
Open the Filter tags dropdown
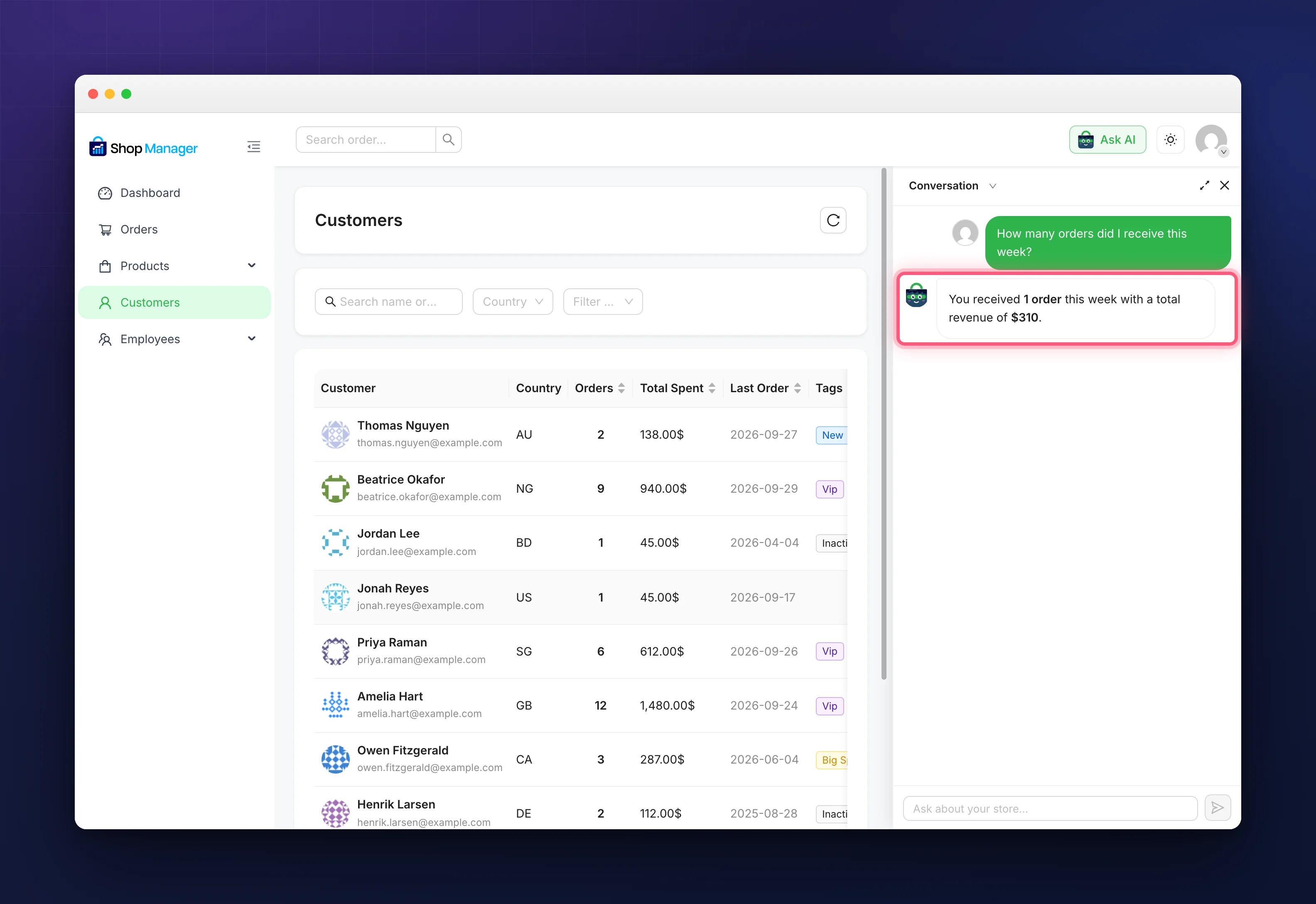pyautogui.click(x=602, y=302)
